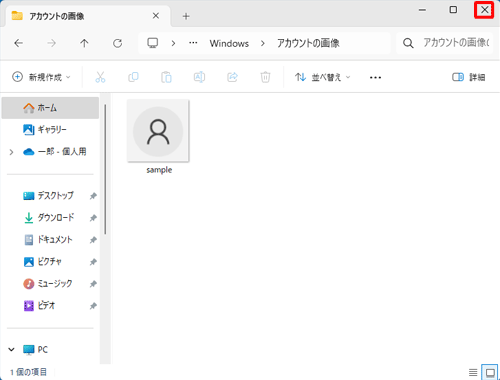This screenshot has height=380, width=500.
Task: Click the Paste clipboard icon
Action: (x=166, y=77)
